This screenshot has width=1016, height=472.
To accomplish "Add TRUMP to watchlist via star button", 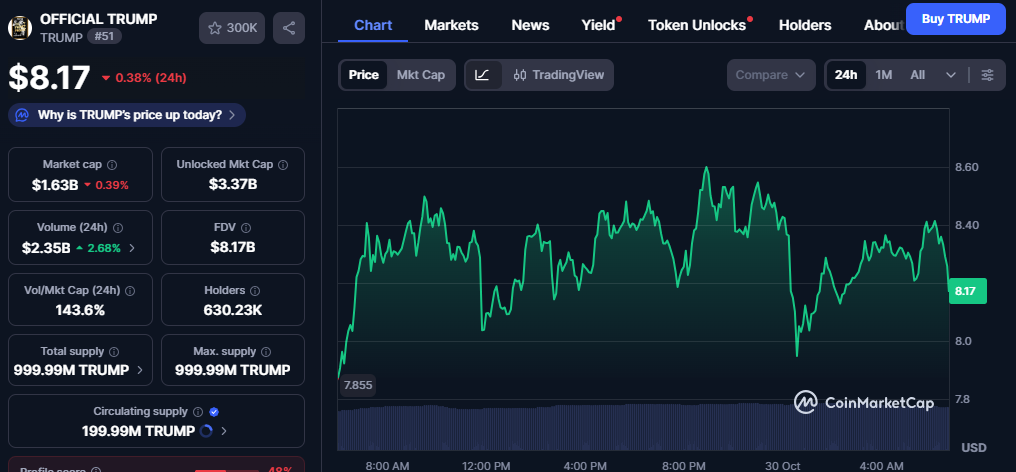I will (x=232, y=28).
